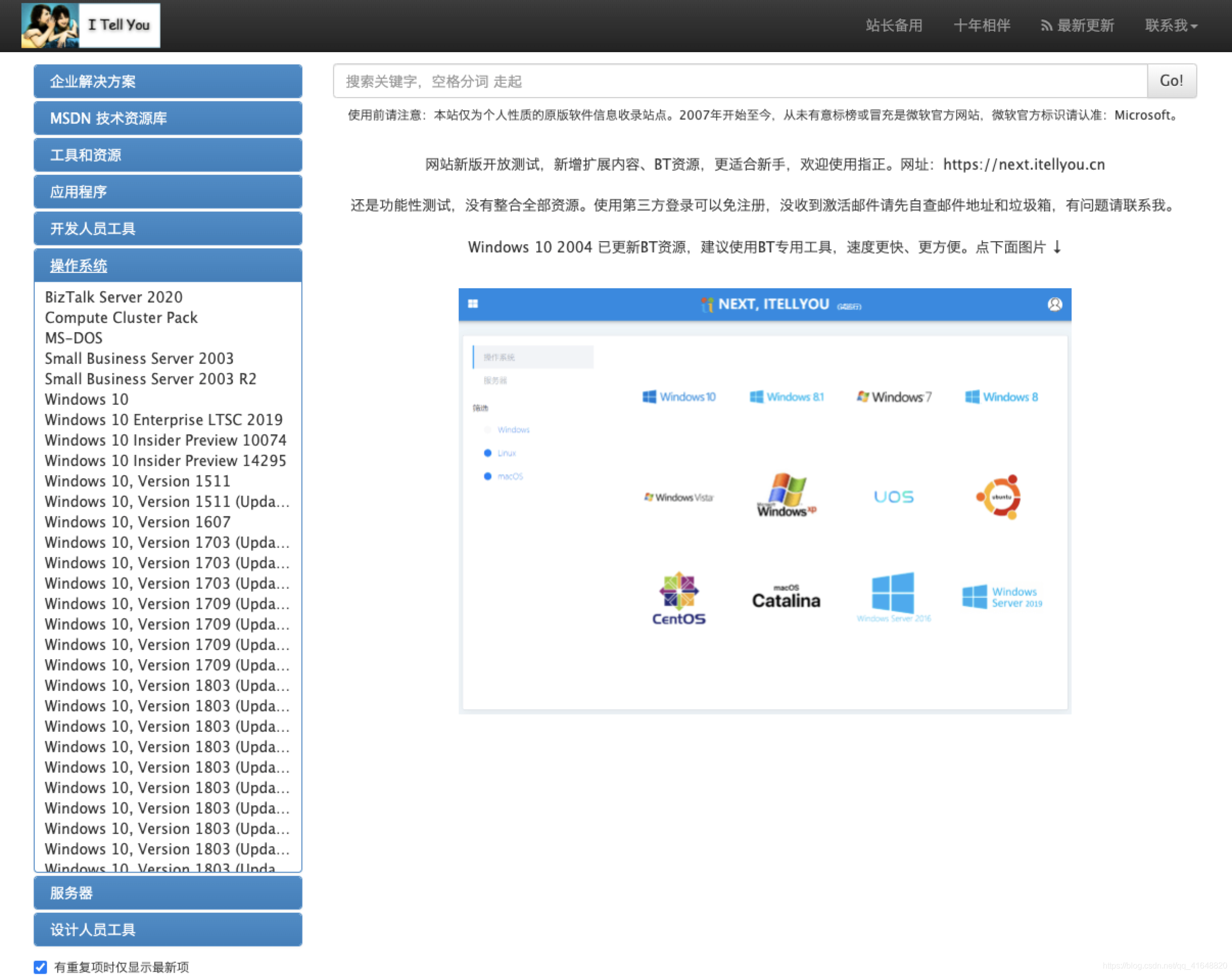
Task: Open 企业解决方案 menu item
Action: pos(168,82)
